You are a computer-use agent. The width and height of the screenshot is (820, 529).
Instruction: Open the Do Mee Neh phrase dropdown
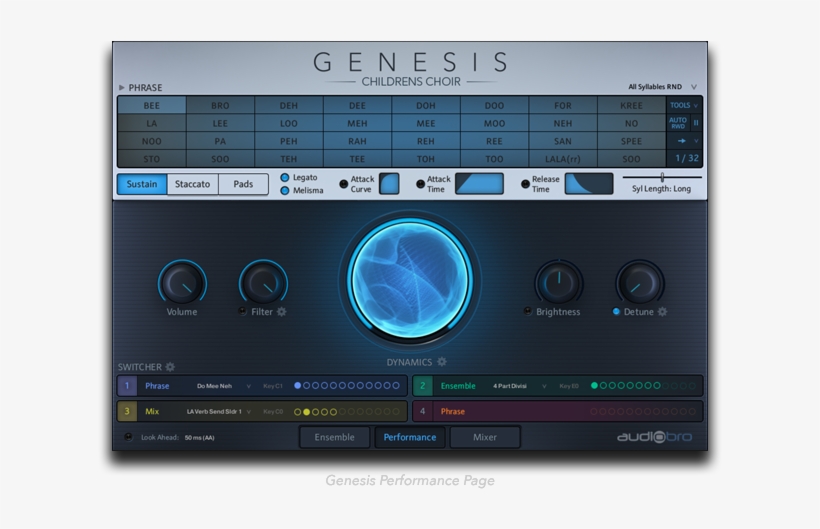click(224, 386)
